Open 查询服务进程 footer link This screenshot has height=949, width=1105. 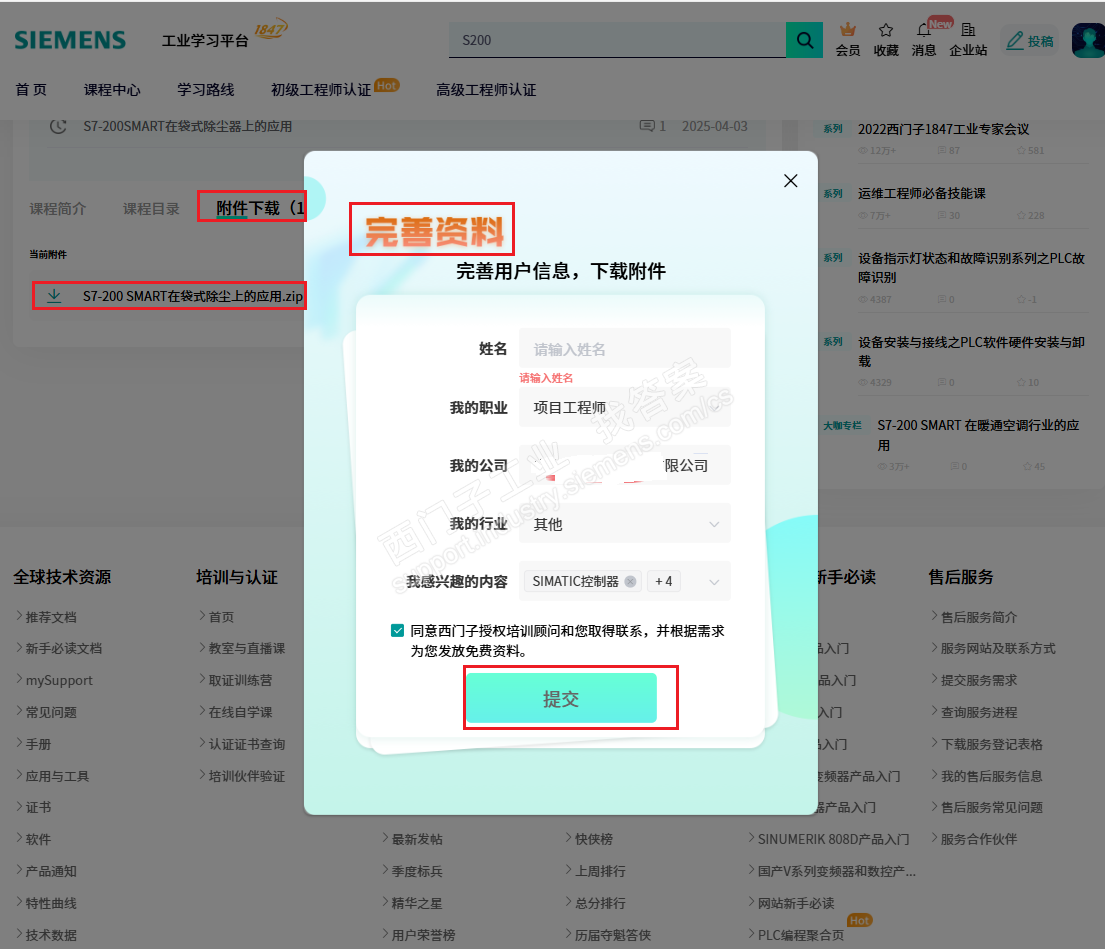pyautogui.click(x=979, y=712)
